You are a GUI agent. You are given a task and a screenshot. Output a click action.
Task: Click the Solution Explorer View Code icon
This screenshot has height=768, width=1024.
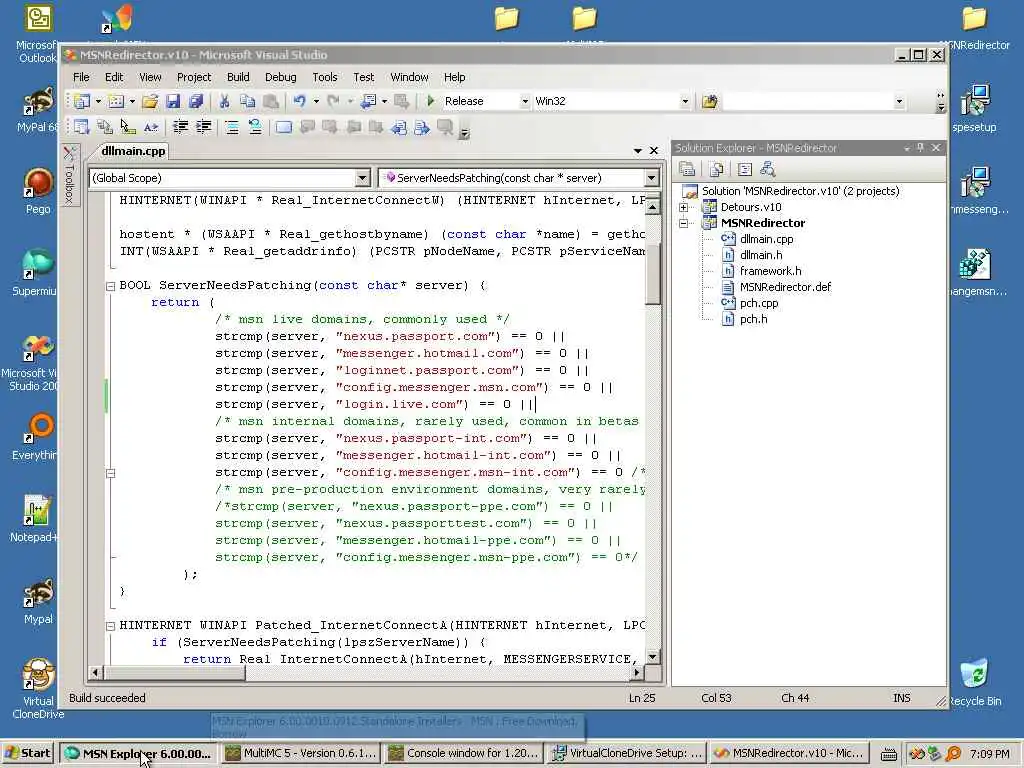click(744, 170)
